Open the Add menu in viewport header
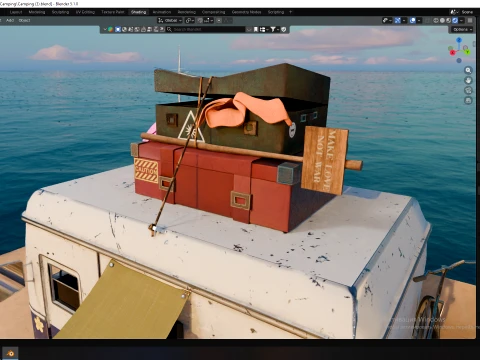Image resolution: width=480 pixels, height=360 pixels. tap(10, 20)
